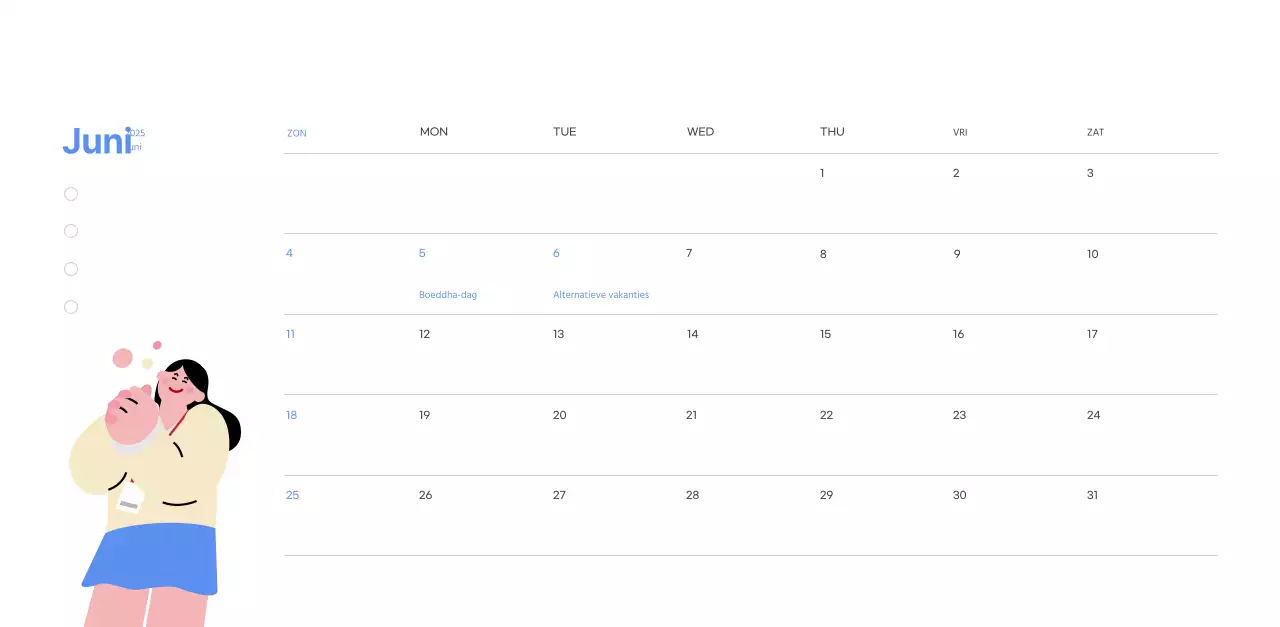Select the ZAT column header

1095,132
